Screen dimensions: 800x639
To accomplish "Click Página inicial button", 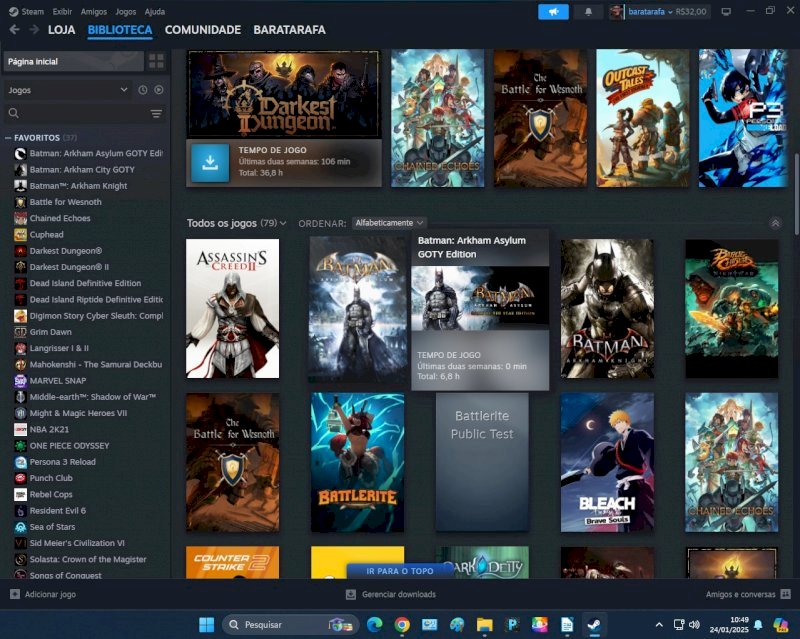I will pyautogui.click(x=73, y=61).
